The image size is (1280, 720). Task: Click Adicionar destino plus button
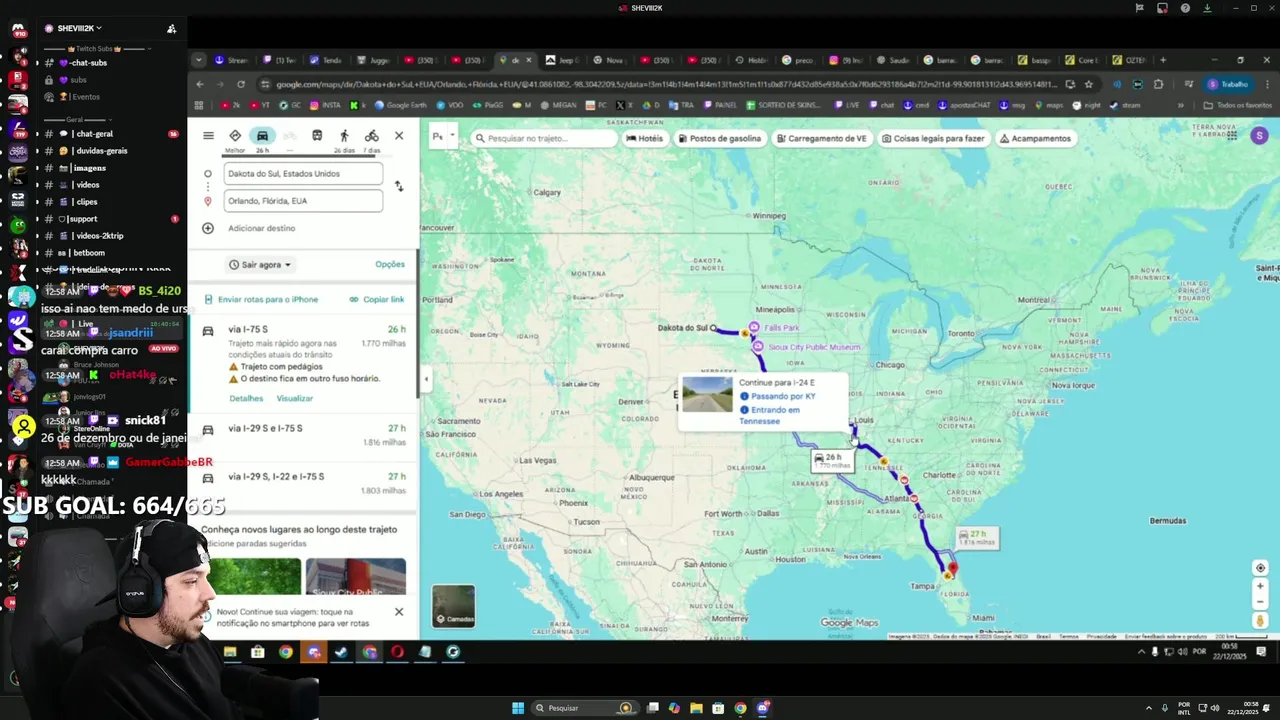click(x=208, y=228)
